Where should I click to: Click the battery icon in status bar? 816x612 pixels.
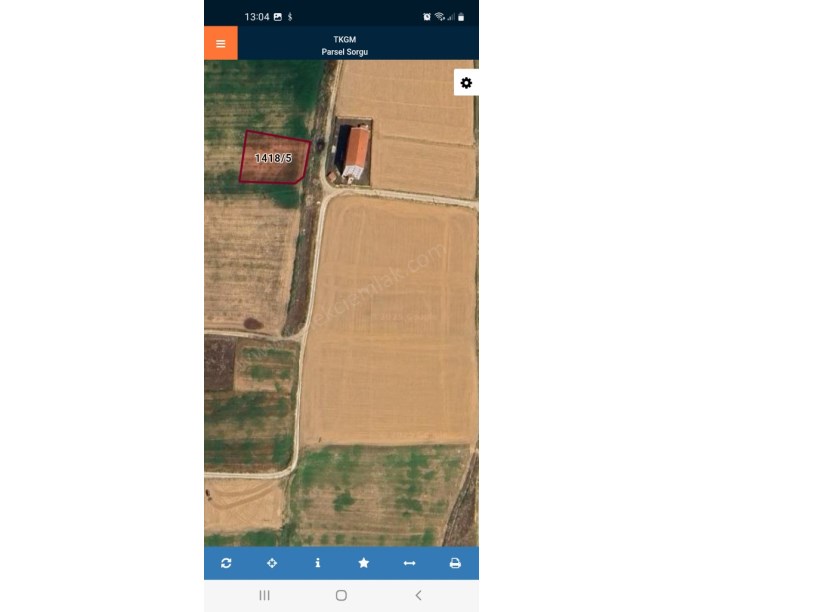(x=461, y=17)
